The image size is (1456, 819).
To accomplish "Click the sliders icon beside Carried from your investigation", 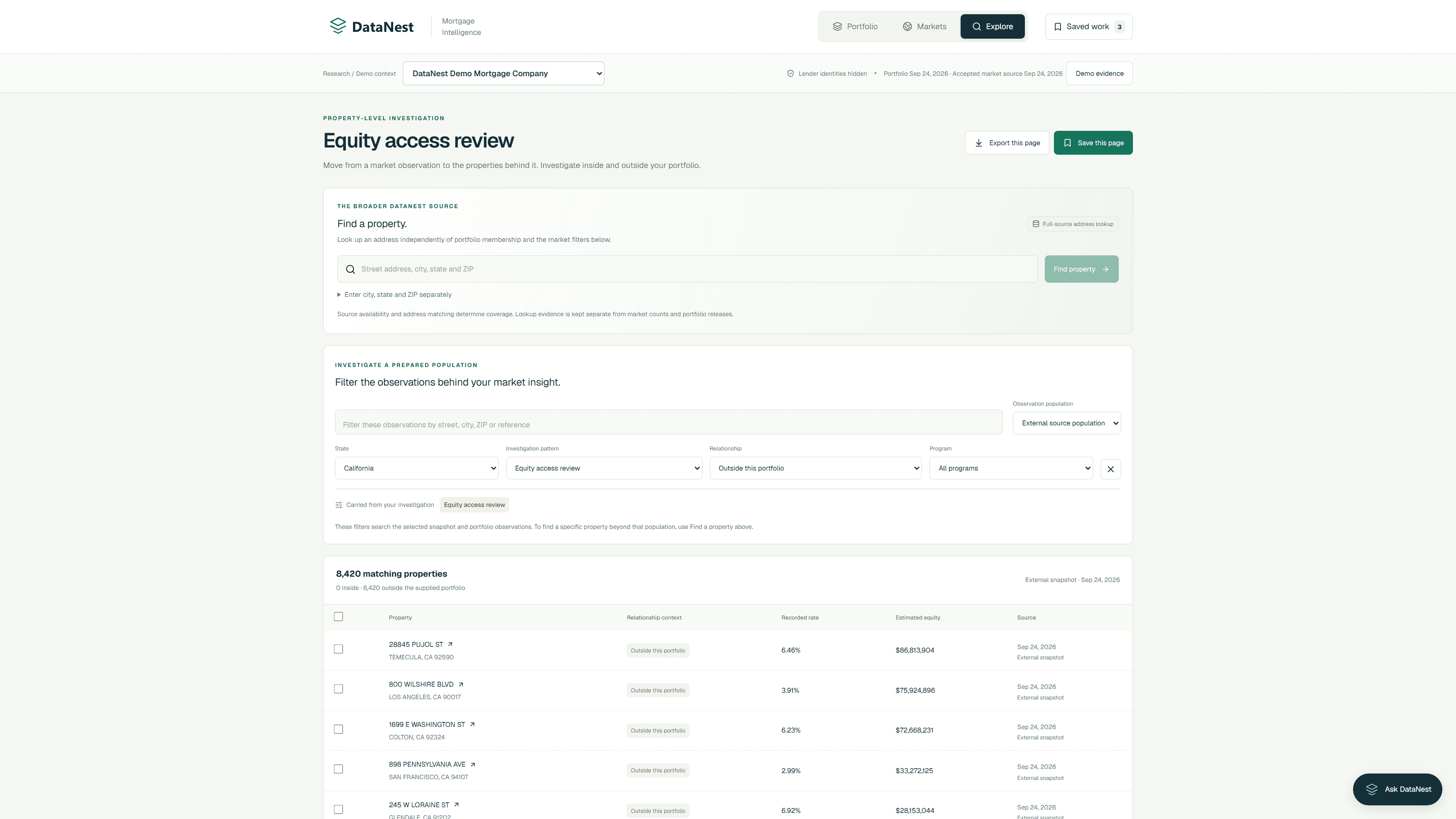I will pos(339,505).
